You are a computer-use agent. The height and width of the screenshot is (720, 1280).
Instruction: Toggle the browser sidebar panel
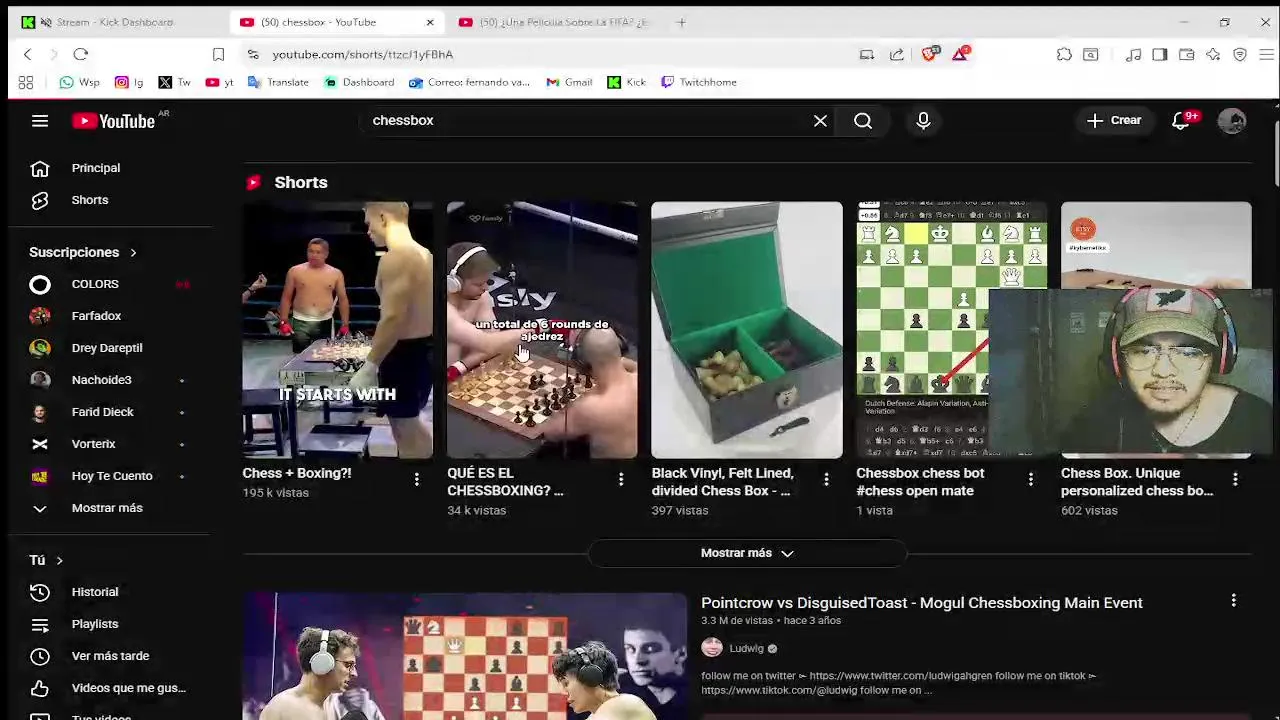click(x=1159, y=55)
